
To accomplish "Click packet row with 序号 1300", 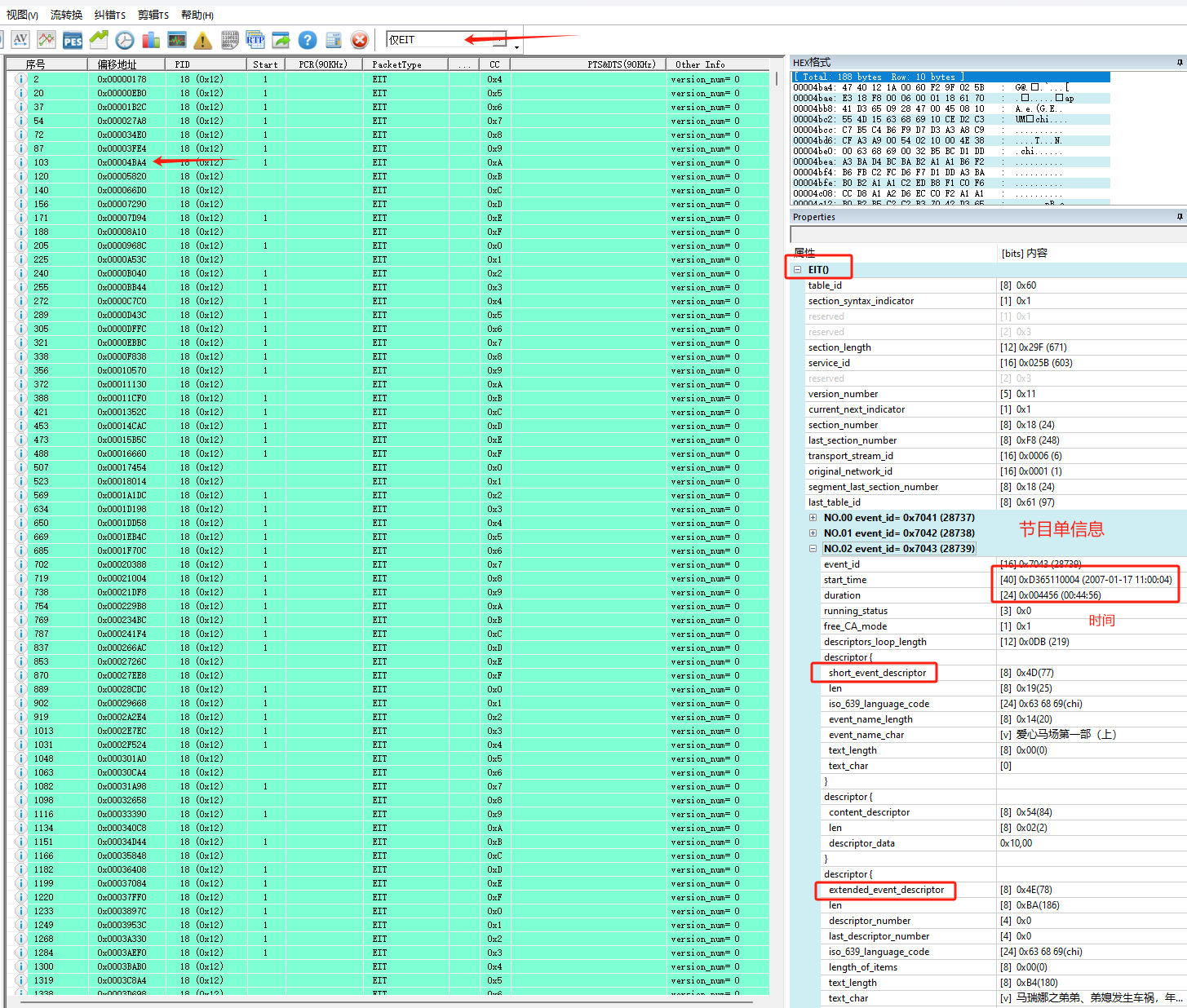I will click(x=388, y=966).
